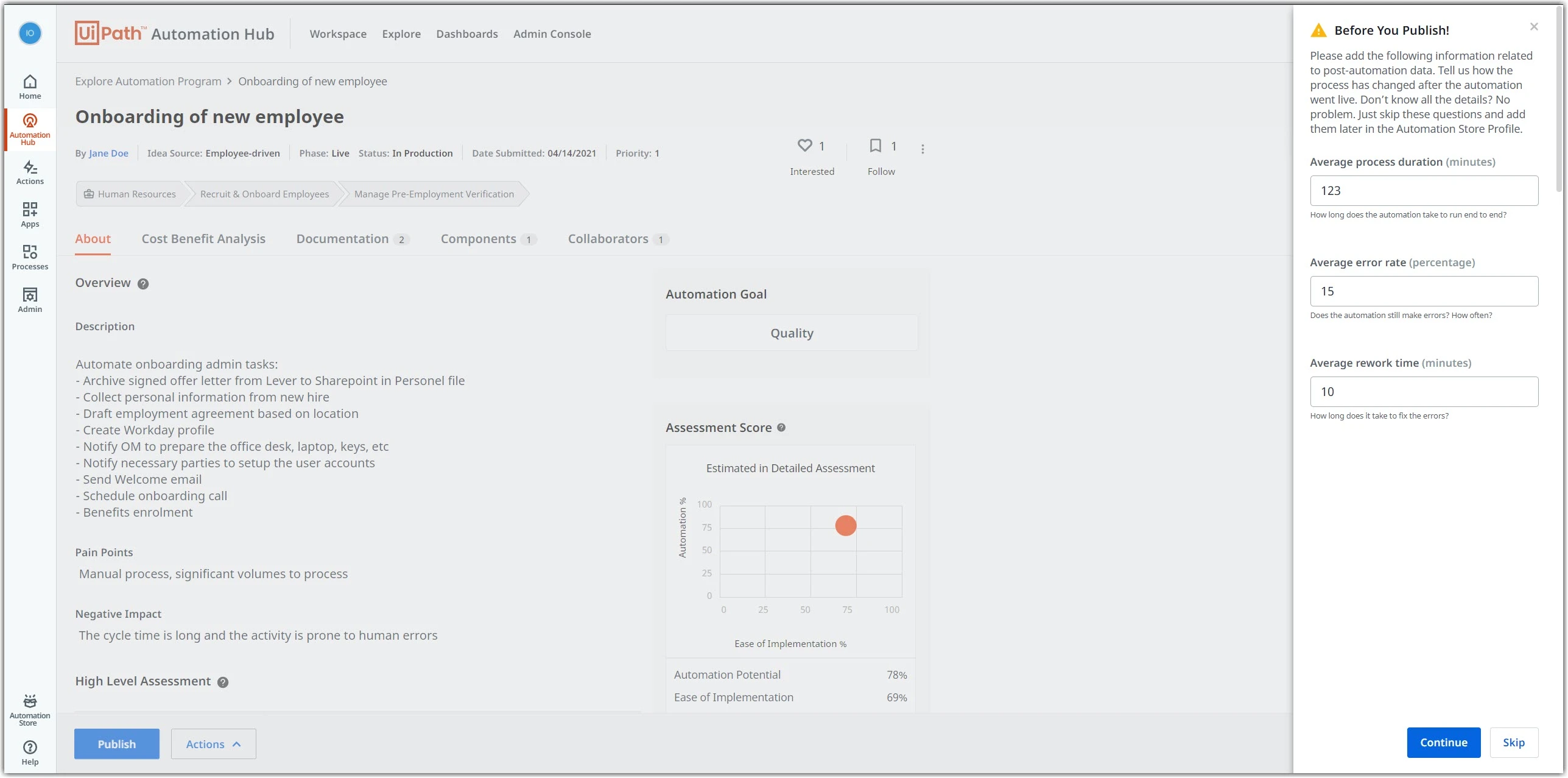This screenshot has height=778, width=1568.
Task: Open Jane Doe's profile link
Action: (108, 154)
